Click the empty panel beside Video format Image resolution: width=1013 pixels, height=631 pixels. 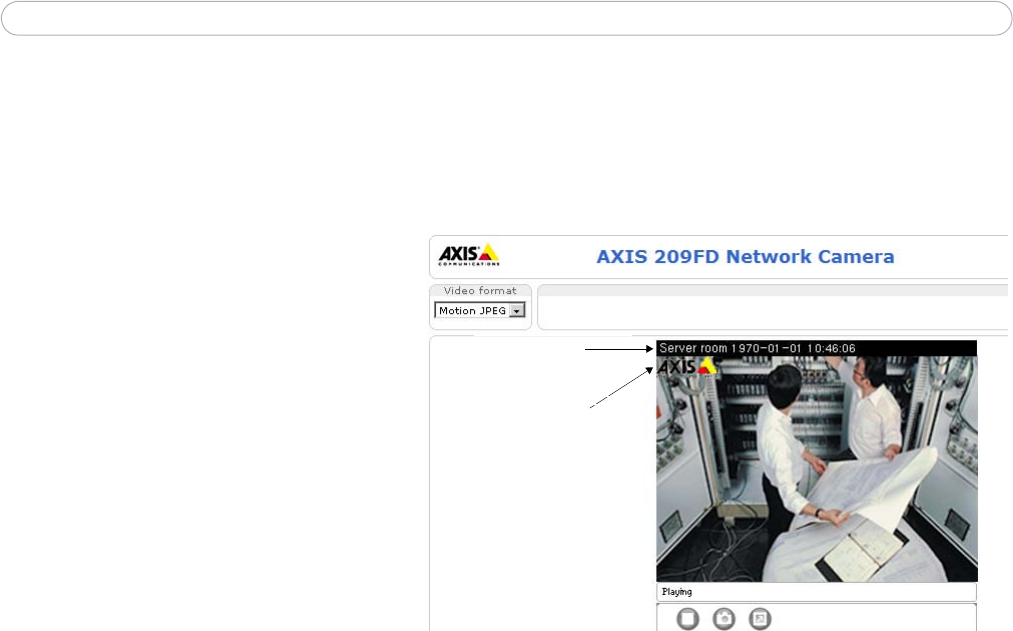[772, 312]
